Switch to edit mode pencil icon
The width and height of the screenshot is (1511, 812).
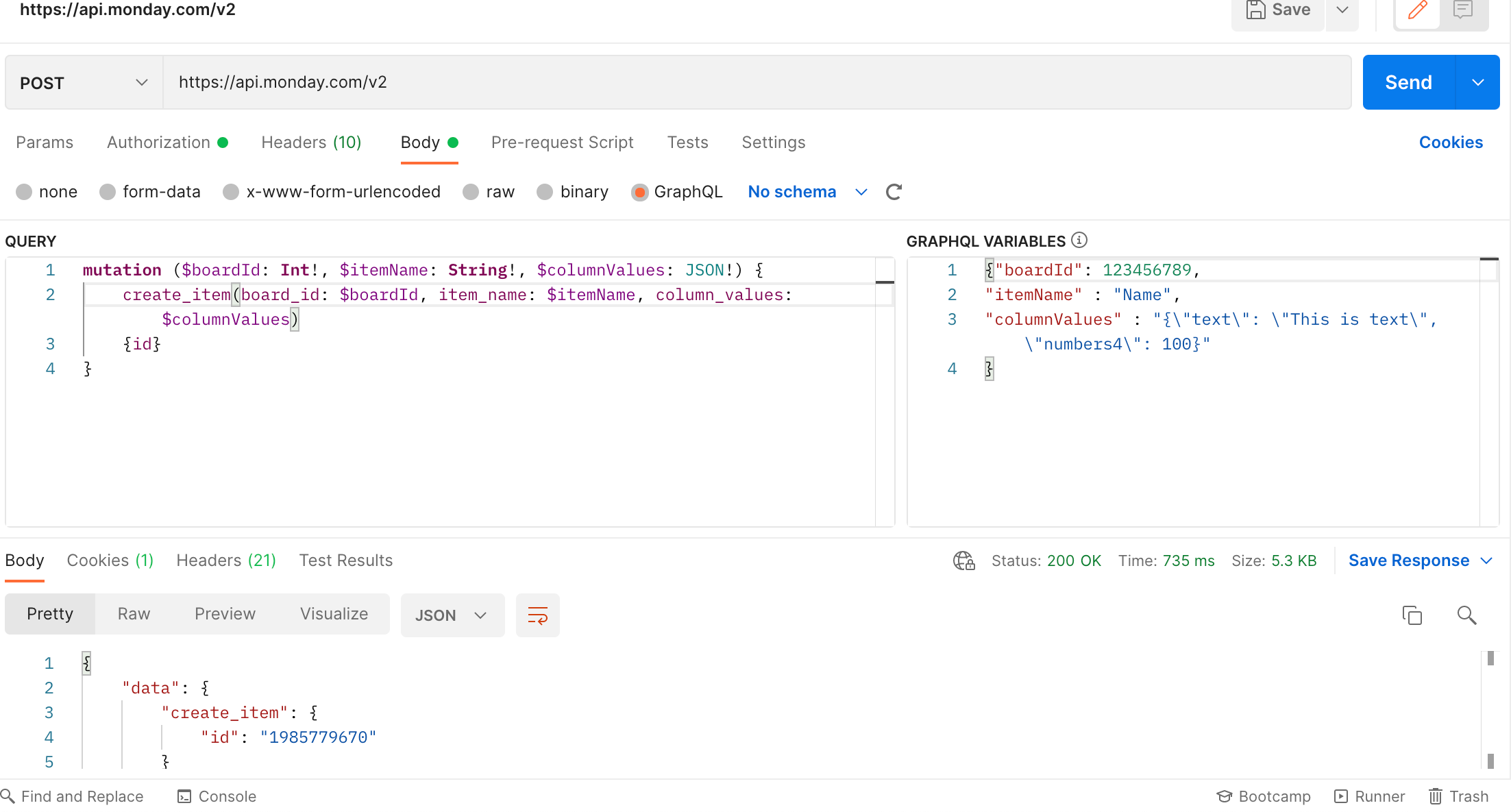coord(1417,10)
